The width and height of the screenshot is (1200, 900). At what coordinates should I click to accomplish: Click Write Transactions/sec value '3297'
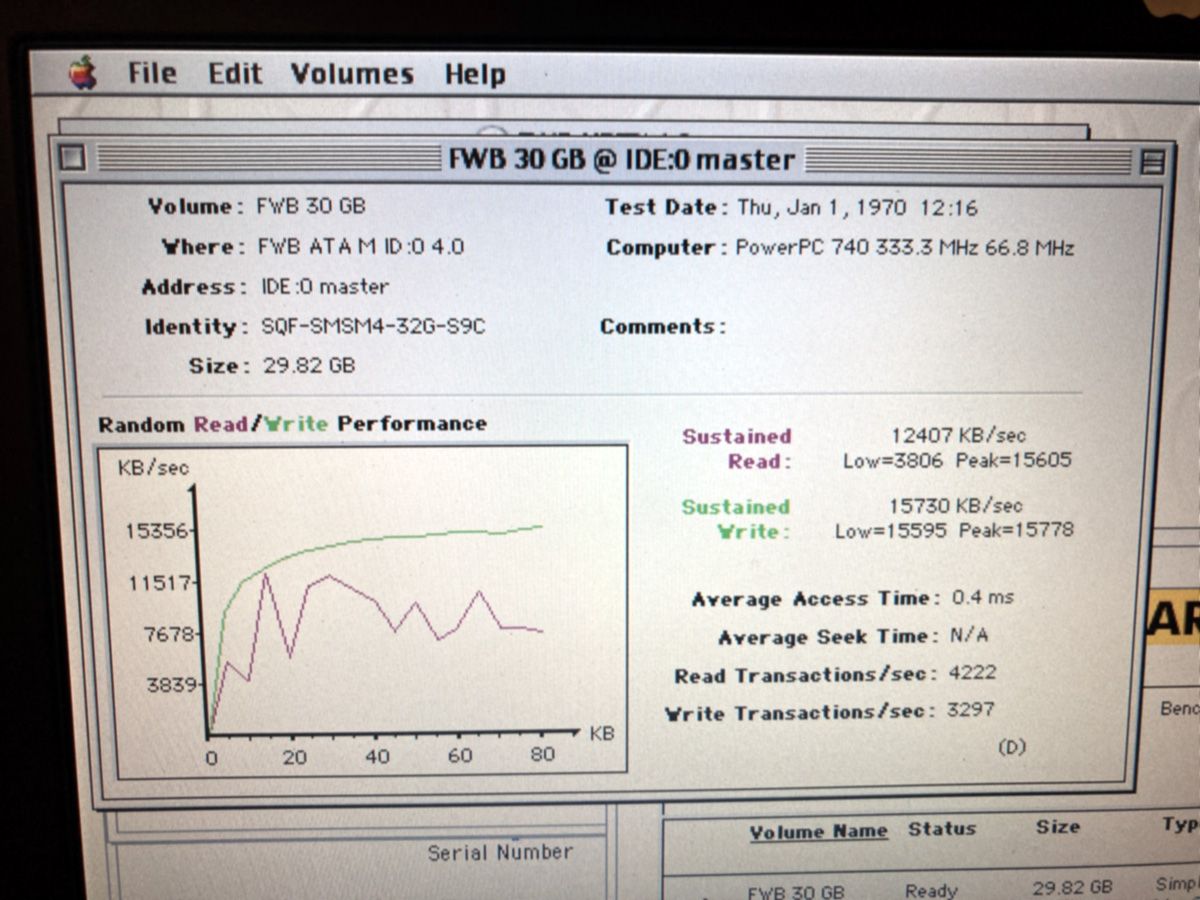click(x=970, y=710)
